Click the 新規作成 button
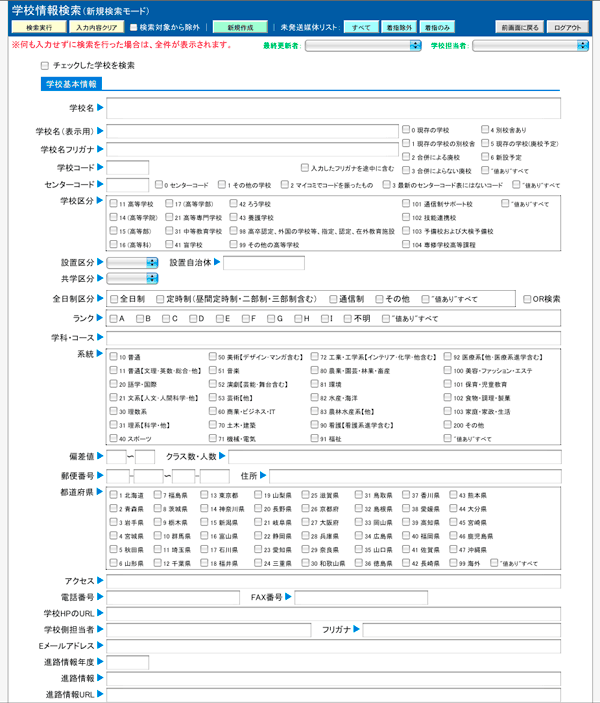This screenshot has width=600, height=703. 240,27
